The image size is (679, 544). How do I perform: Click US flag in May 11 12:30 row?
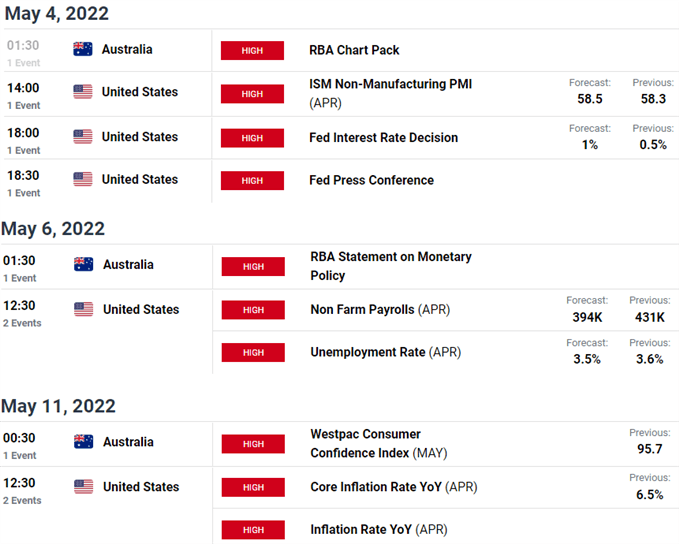(x=84, y=486)
